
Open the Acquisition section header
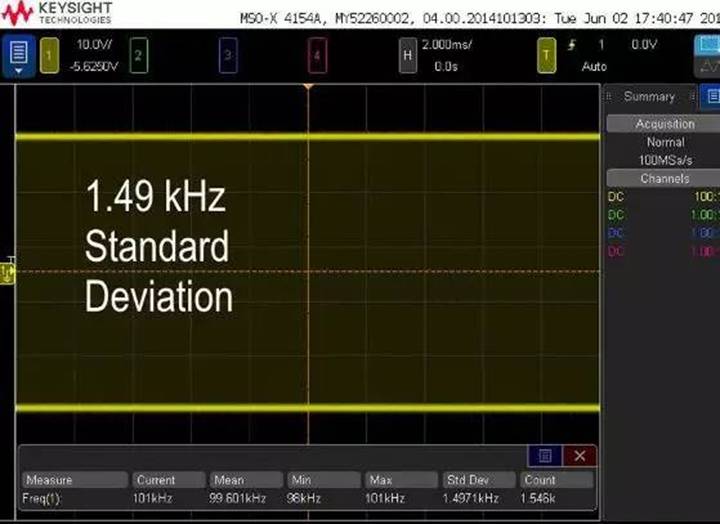click(664, 124)
